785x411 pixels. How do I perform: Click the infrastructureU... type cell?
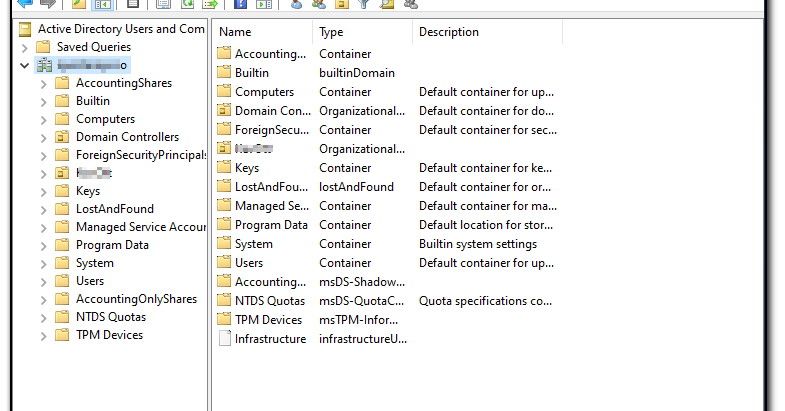click(363, 339)
